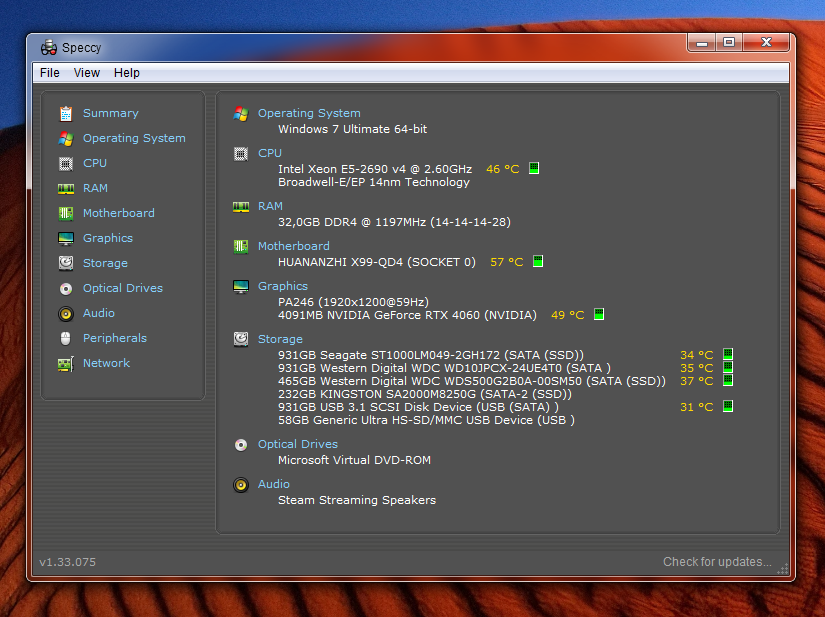
Task: Open the File menu
Action: click(x=49, y=73)
